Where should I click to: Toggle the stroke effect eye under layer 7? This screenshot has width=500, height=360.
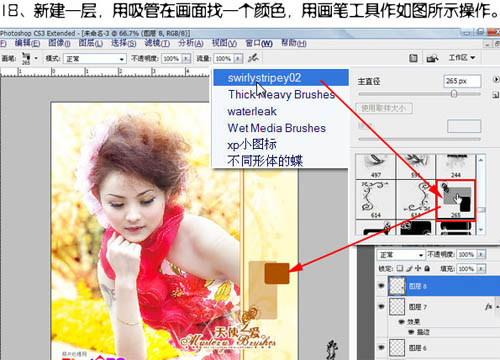click(411, 332)
